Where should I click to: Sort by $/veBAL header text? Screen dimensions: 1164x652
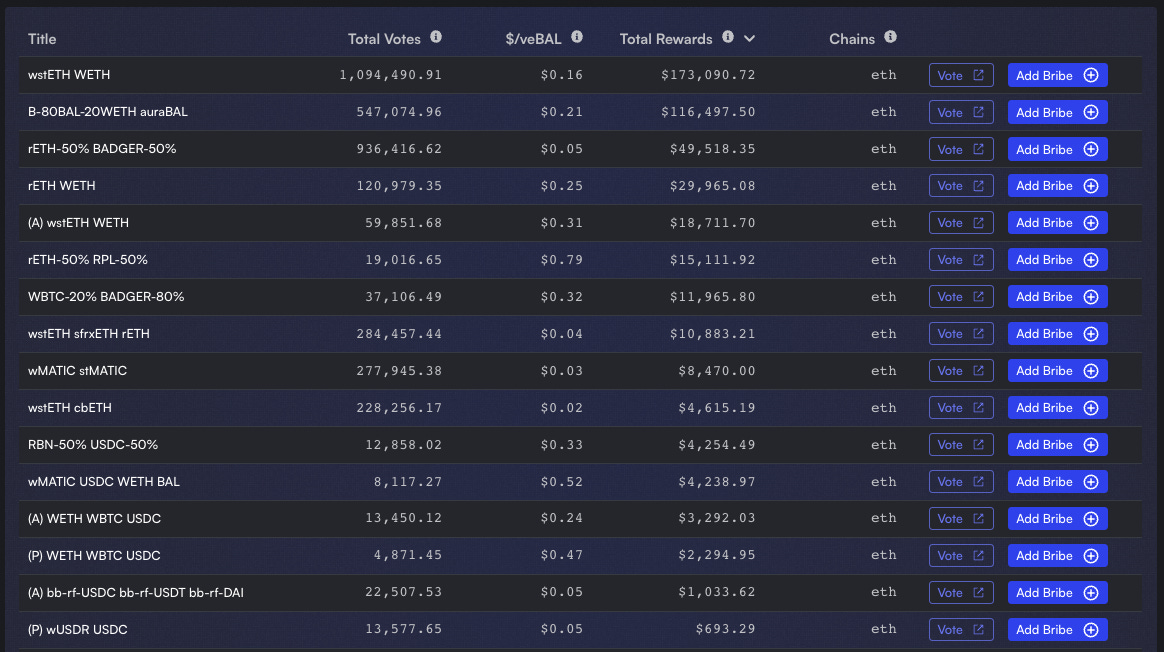[533, 39]
